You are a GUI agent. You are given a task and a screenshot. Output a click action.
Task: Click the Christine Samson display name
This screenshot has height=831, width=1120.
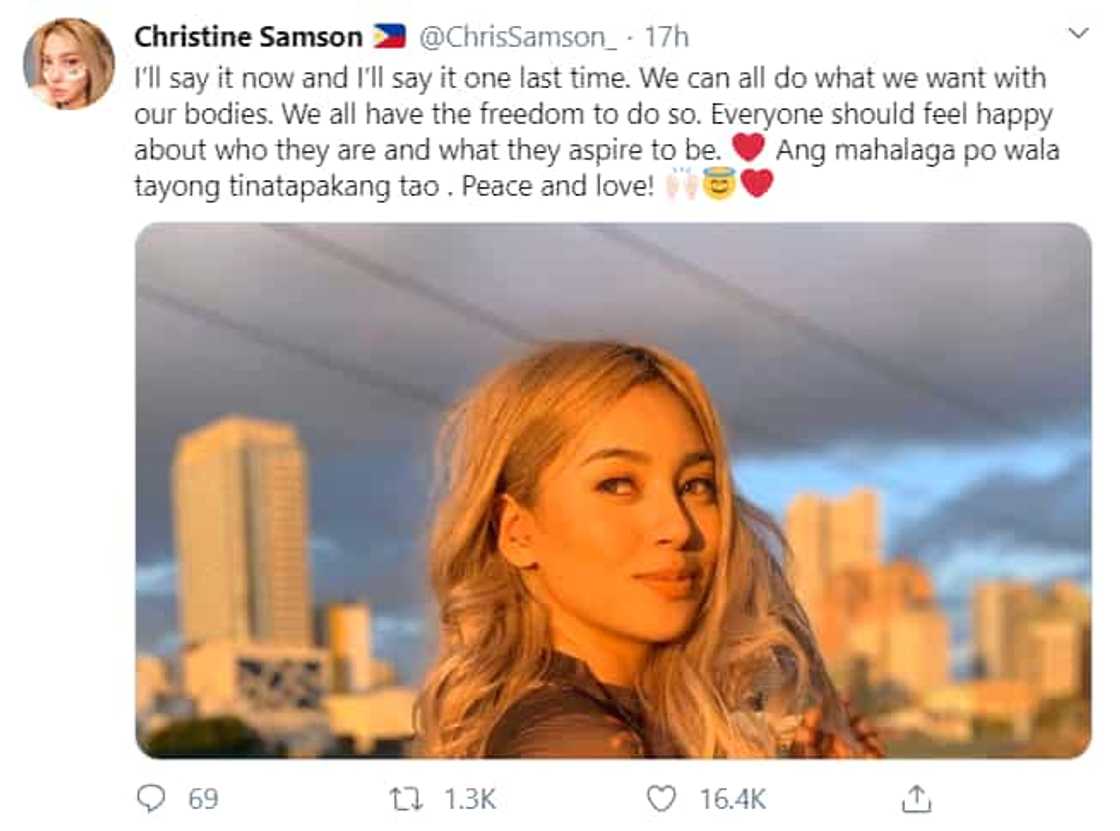coord(248,37)
